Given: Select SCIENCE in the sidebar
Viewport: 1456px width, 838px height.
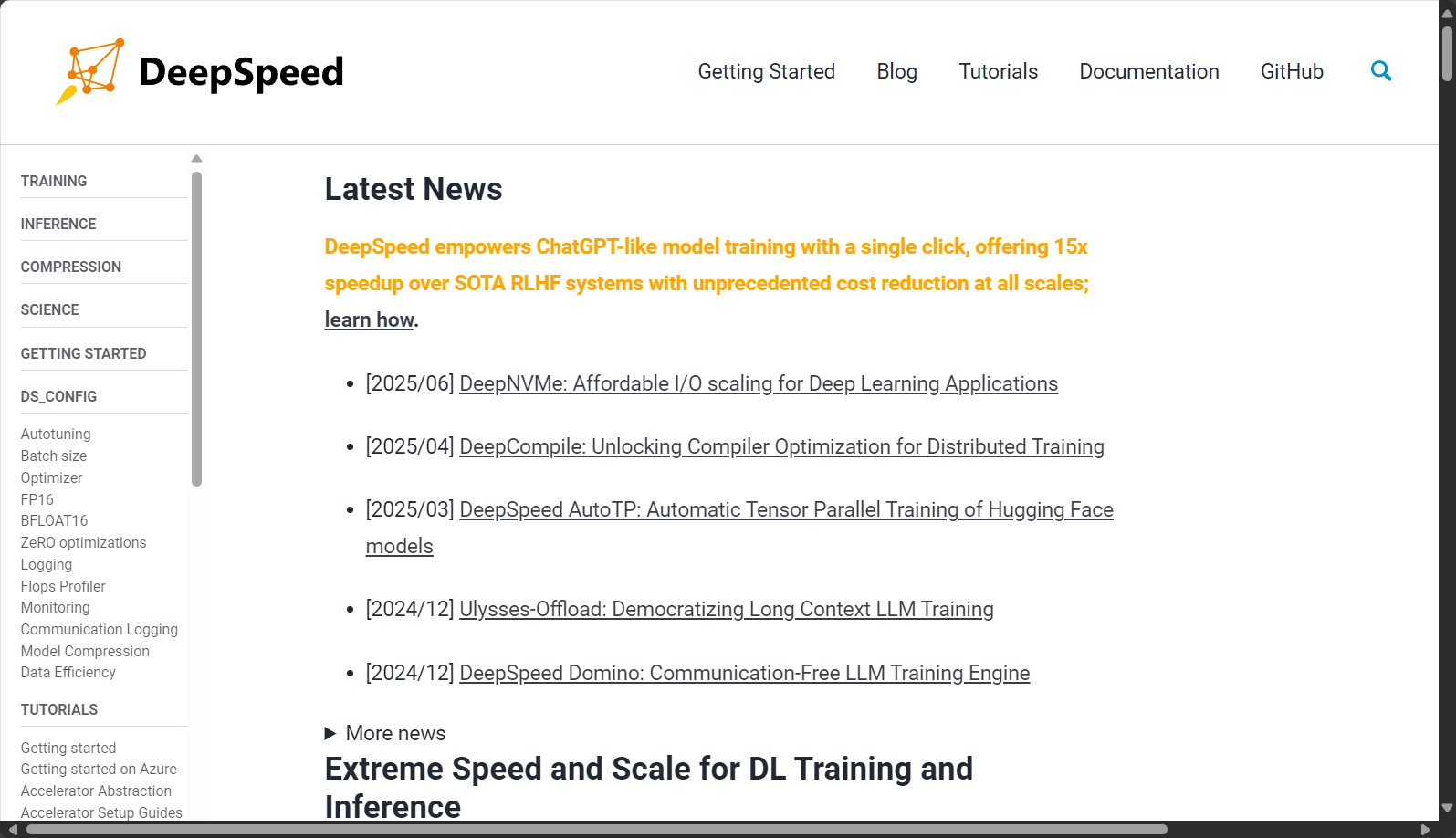Looking at the screenshot, I should [50, 309].
